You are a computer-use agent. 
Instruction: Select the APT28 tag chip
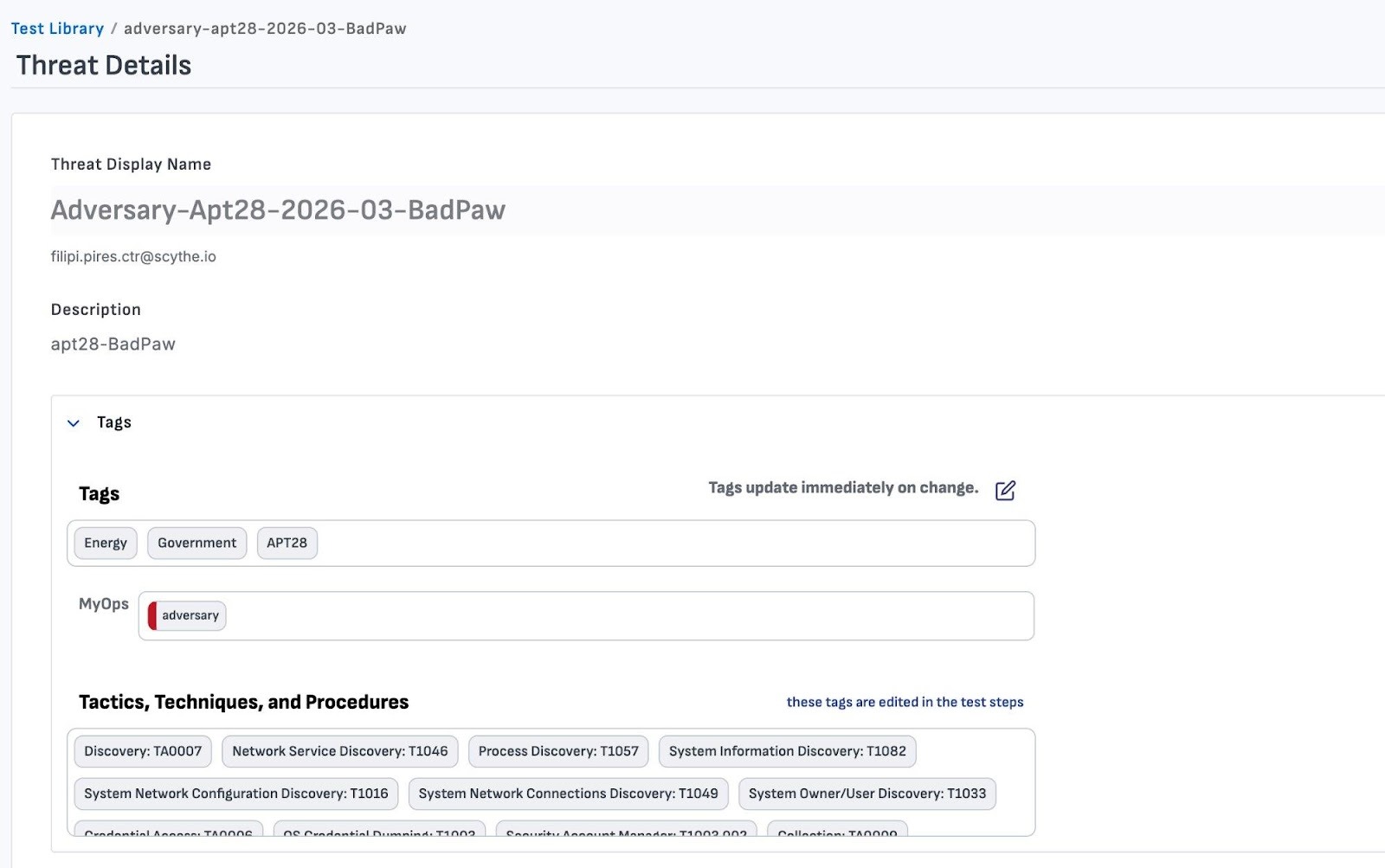[287, 543]
